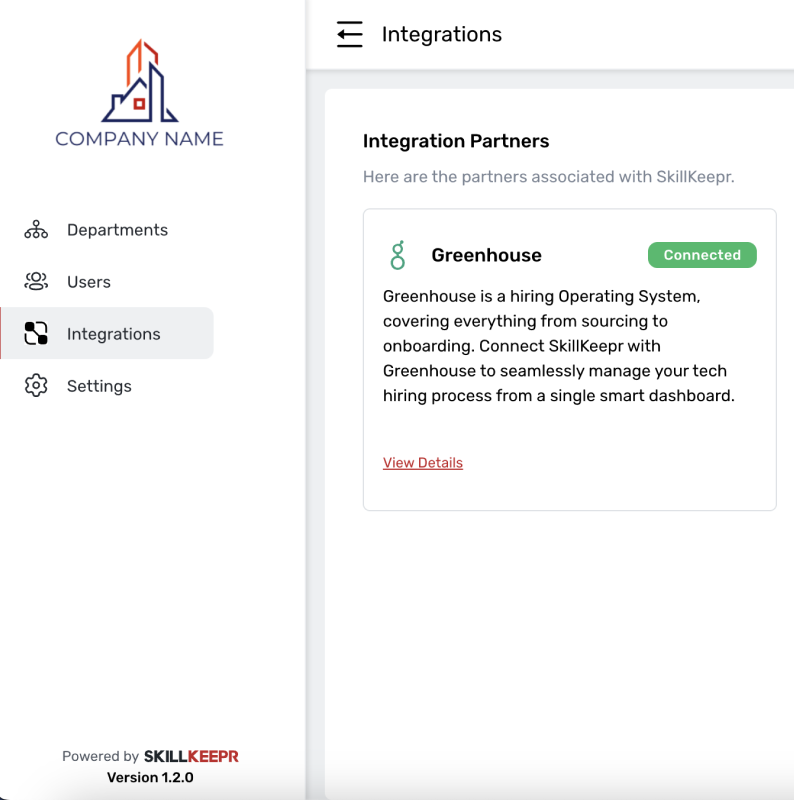Collapse sidebar with the menu arrow icon
Image resolution: width=794 pixels, height=800 pixels.
tap(350, 34)
